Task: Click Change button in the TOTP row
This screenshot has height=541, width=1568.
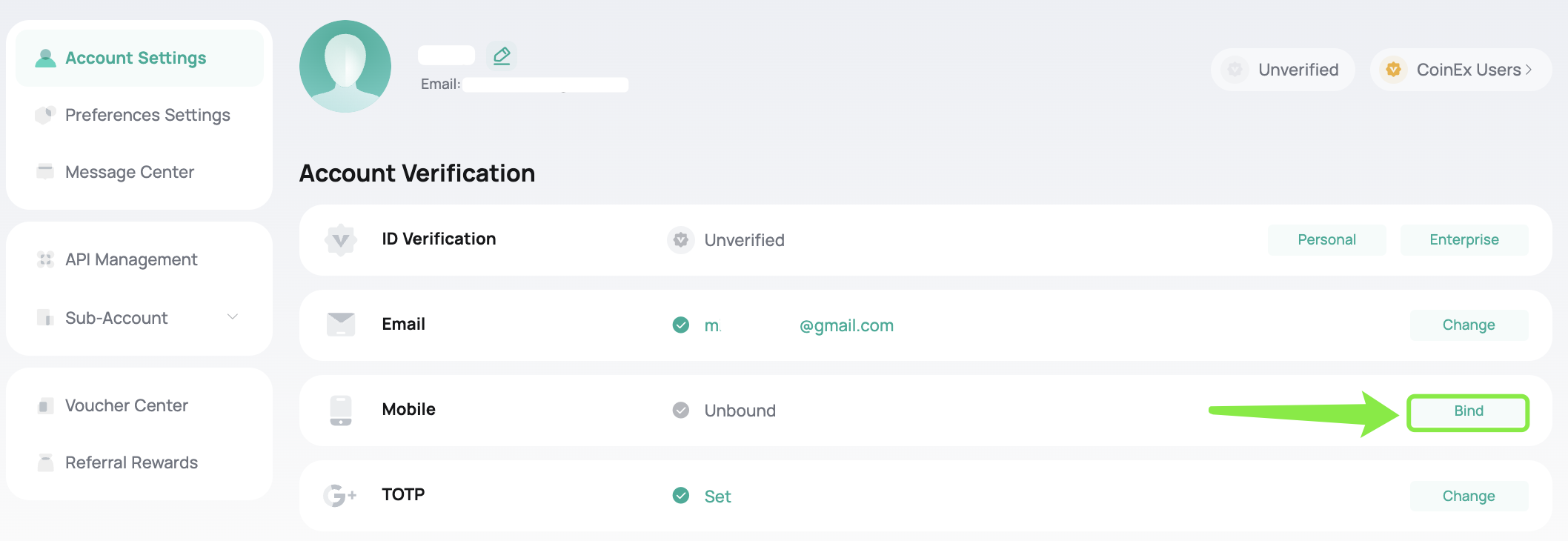Action: [x=1468, y=496]
